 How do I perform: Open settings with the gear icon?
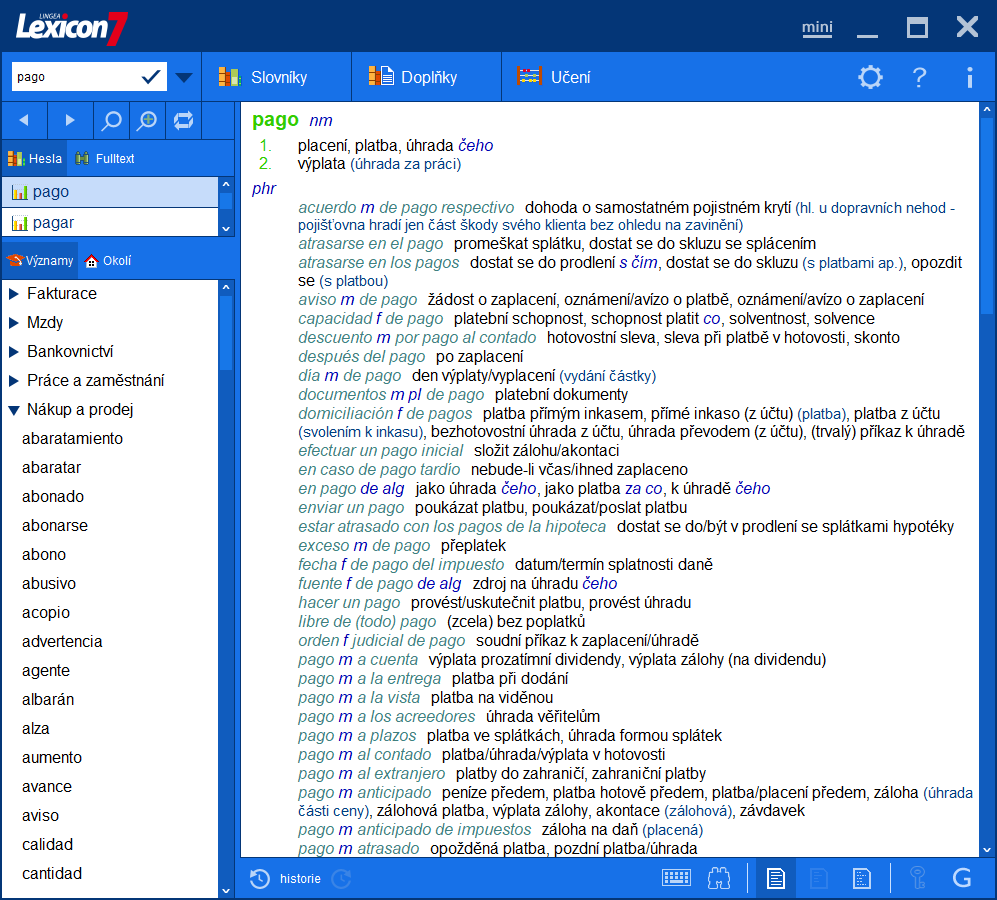click(870, 78)
